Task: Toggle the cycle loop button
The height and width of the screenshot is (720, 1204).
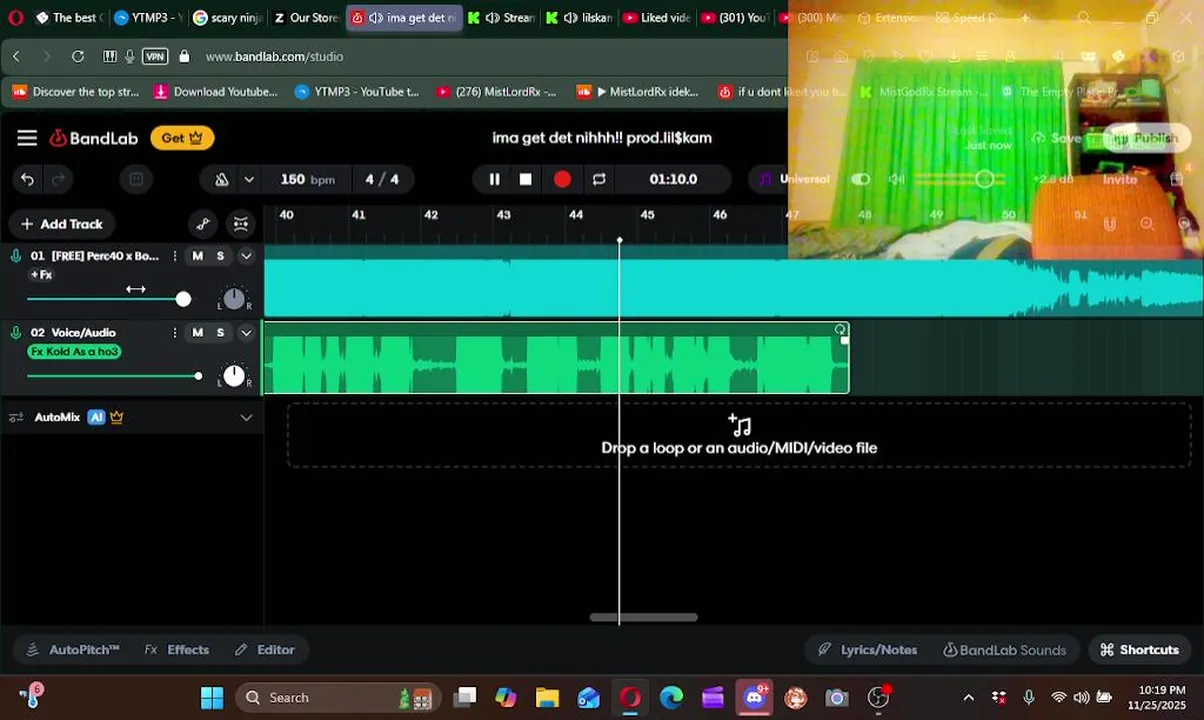Action: 599,179
